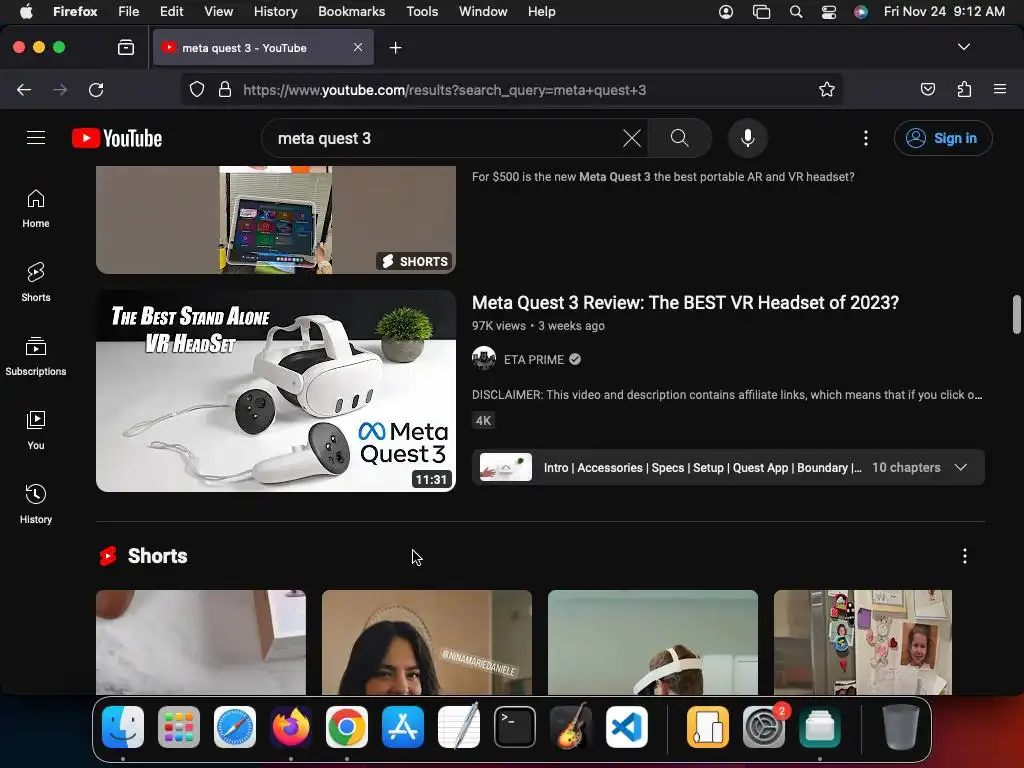Open the Firefox application menu

[1000, 89]
